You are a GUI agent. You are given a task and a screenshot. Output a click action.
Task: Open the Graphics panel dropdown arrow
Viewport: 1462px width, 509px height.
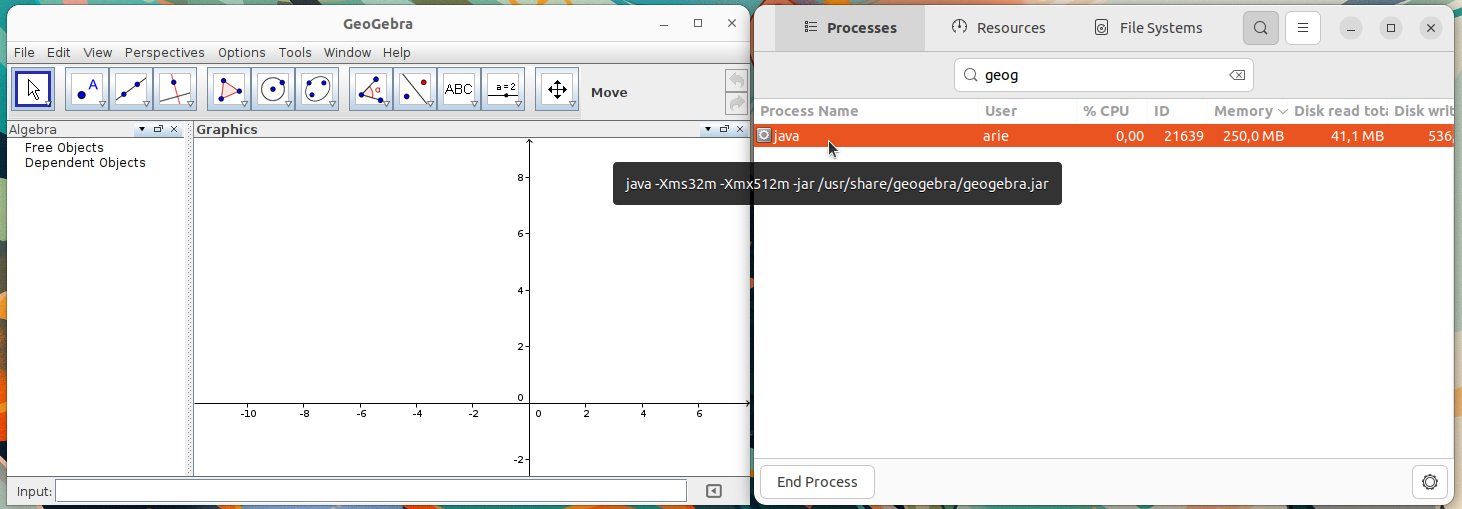pyautogui.click(x=708, y=129)
